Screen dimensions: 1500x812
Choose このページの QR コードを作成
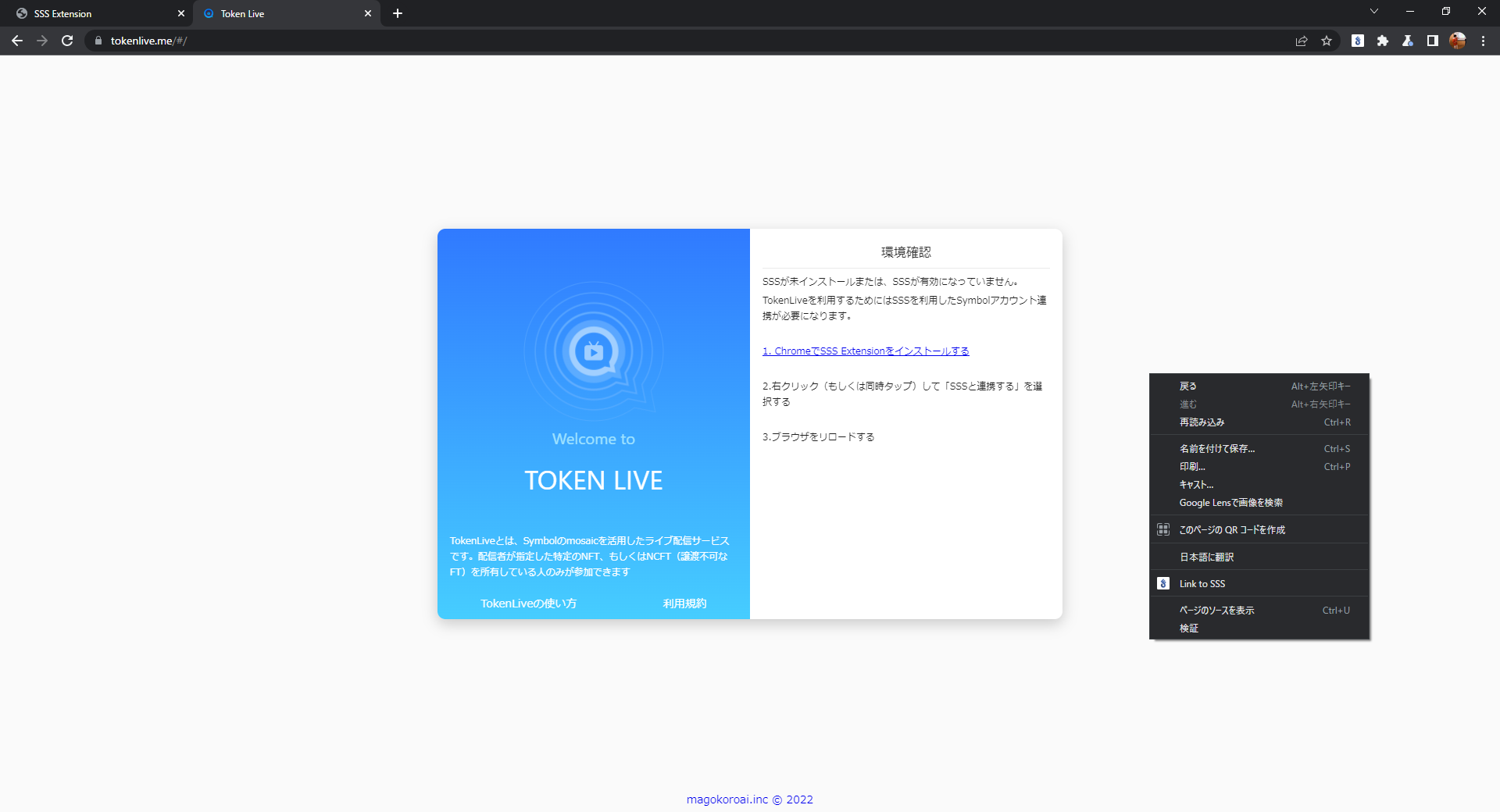(1259, 529)
